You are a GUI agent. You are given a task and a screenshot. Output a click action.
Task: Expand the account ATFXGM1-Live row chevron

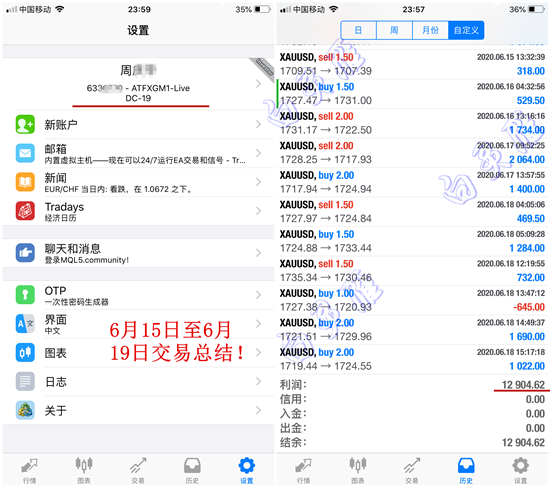pos(259,84)
